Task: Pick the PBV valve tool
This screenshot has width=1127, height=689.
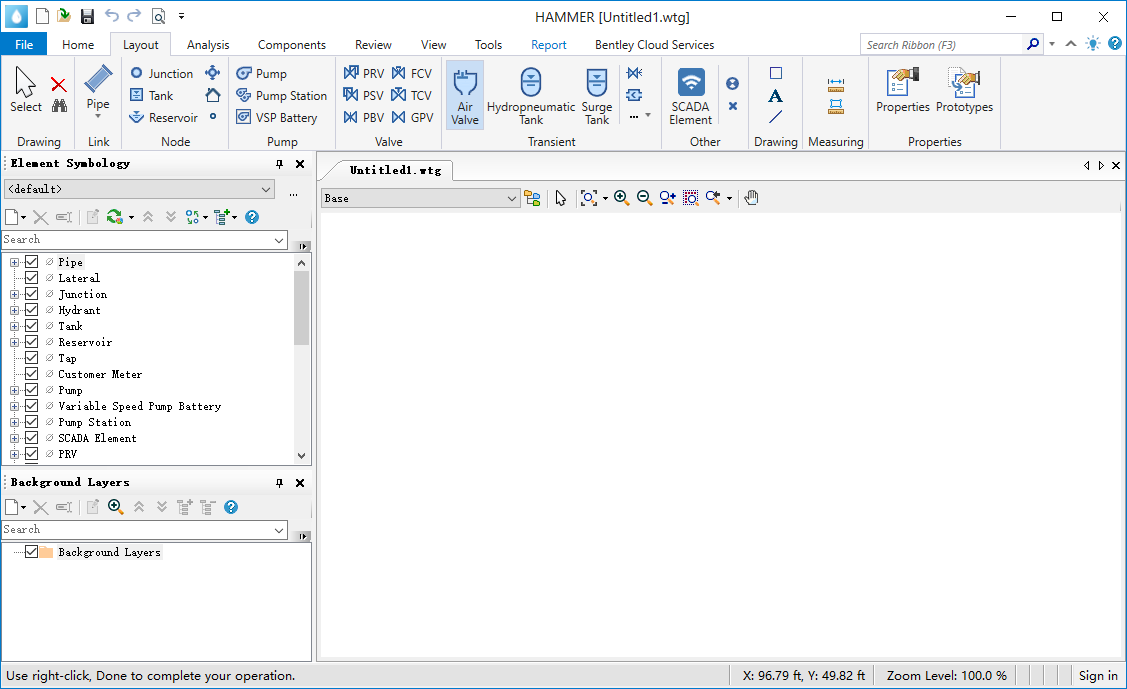Action: point(364,118)
